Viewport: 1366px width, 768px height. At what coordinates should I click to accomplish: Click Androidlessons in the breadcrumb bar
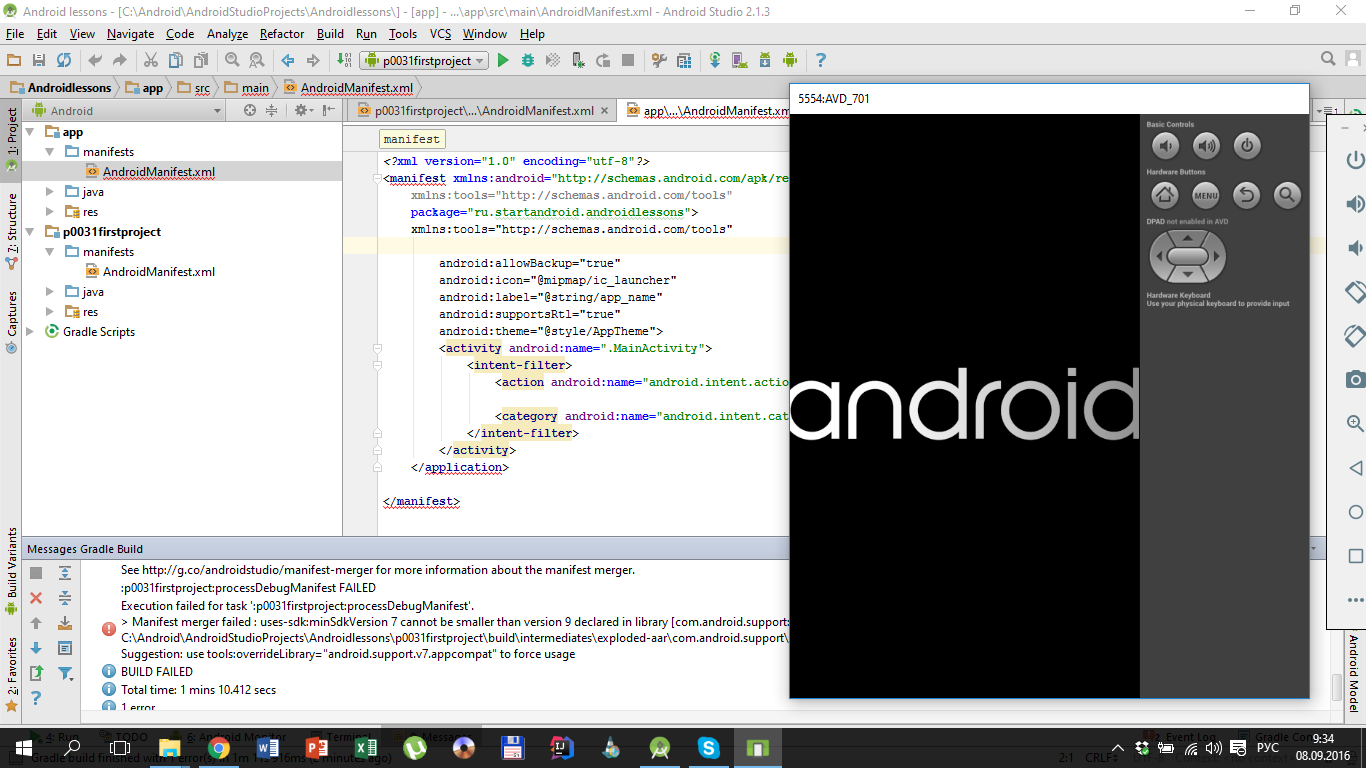(60, 88)
